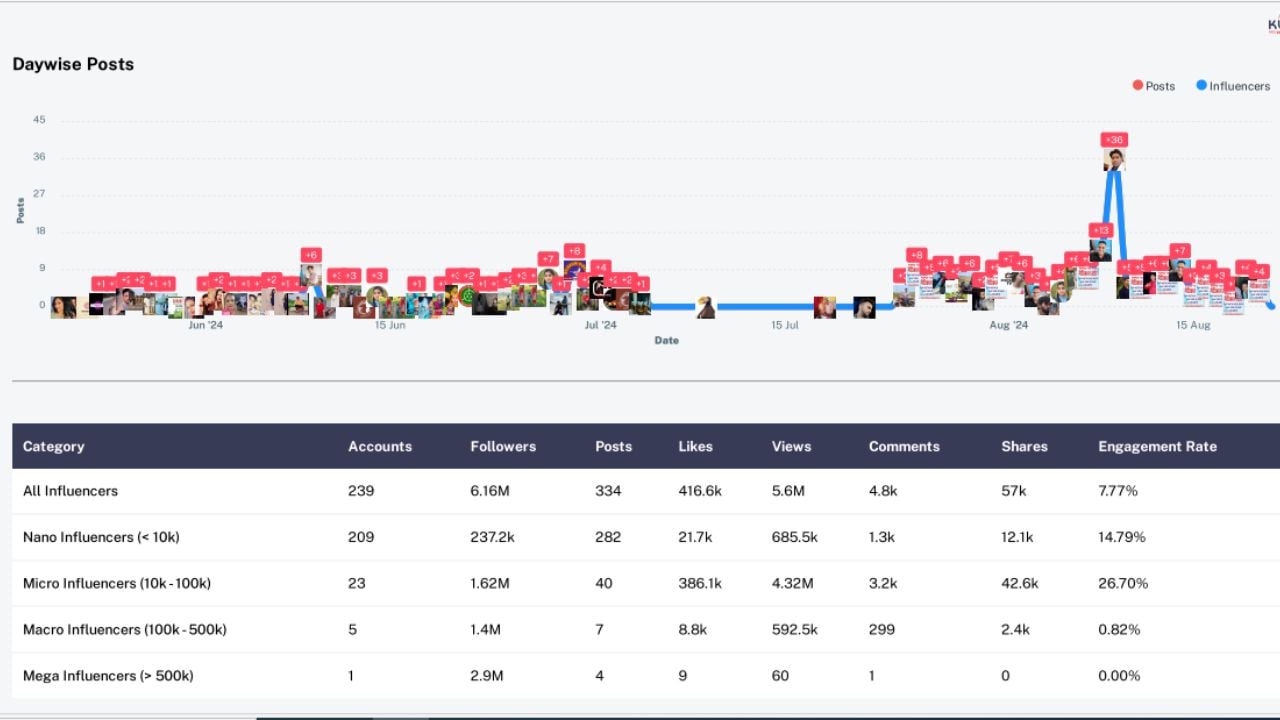Select the Macro Influencers (100k - 500k) row
Screen dimensions: 1280x720
[x=646, y=629]
